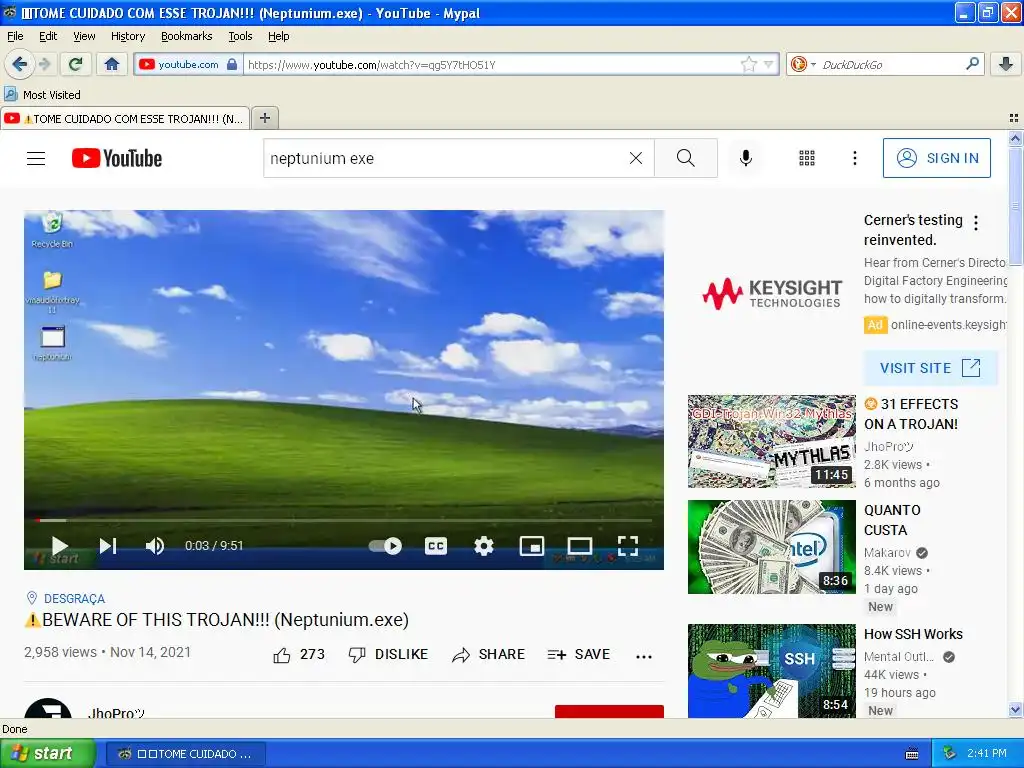
Task: Toggle closed captions CC button
Action: [x=436, y=546]
